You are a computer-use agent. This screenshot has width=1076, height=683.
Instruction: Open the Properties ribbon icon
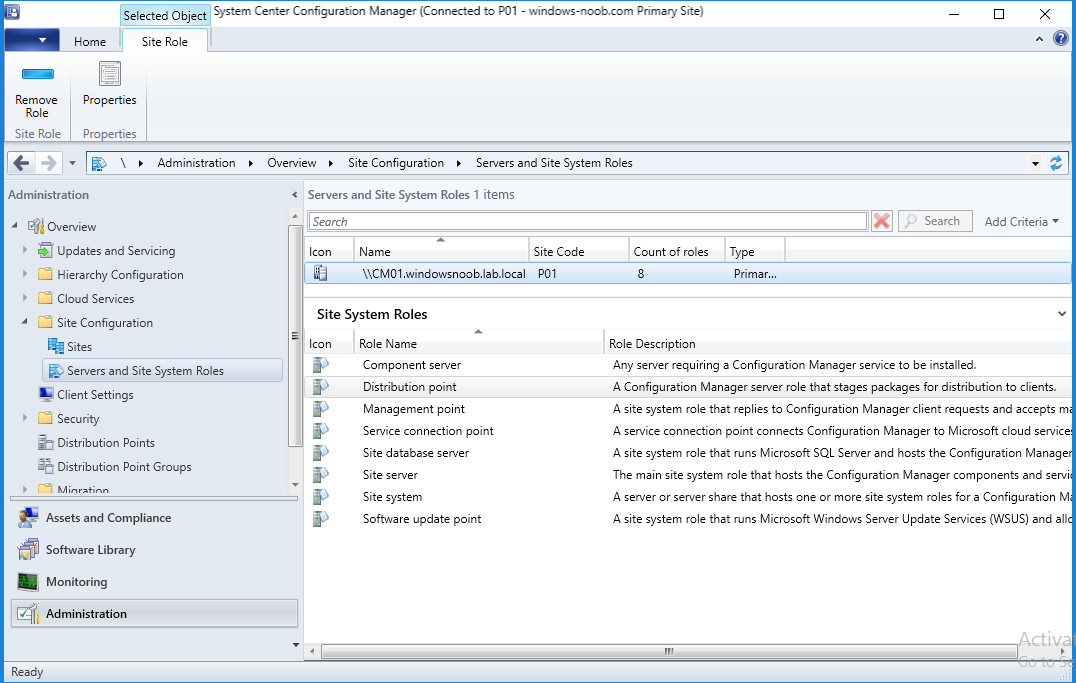pyautogui.click(x=110, y=74)
